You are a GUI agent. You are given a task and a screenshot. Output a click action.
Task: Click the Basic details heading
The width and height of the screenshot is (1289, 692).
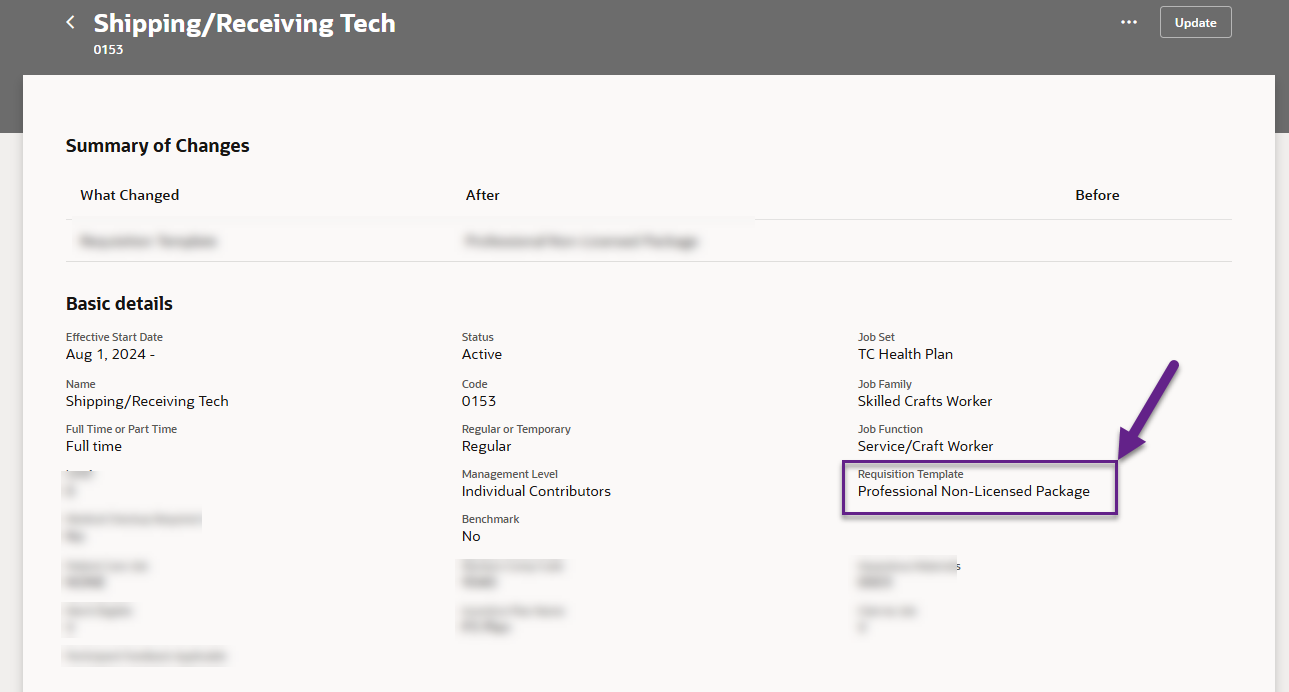click(119, 304)
